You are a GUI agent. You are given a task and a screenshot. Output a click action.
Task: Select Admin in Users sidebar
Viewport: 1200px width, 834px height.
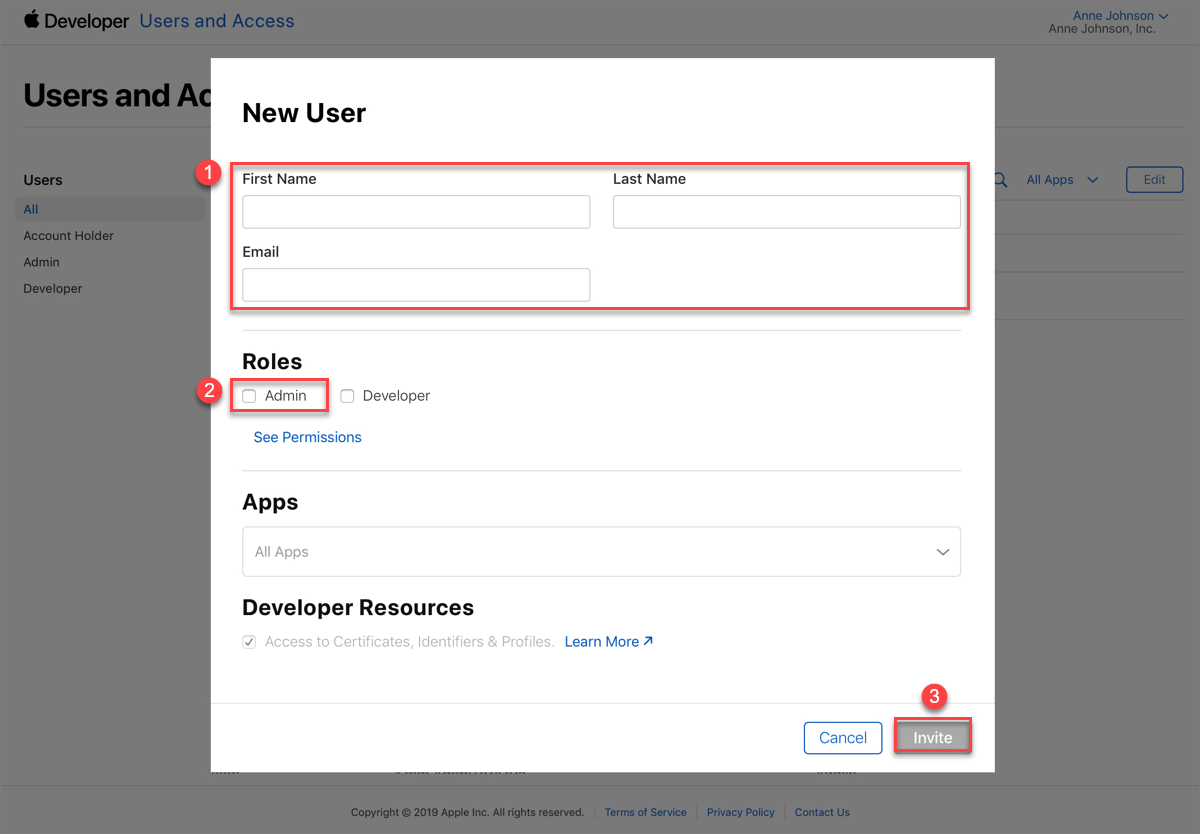pos(42,262)
